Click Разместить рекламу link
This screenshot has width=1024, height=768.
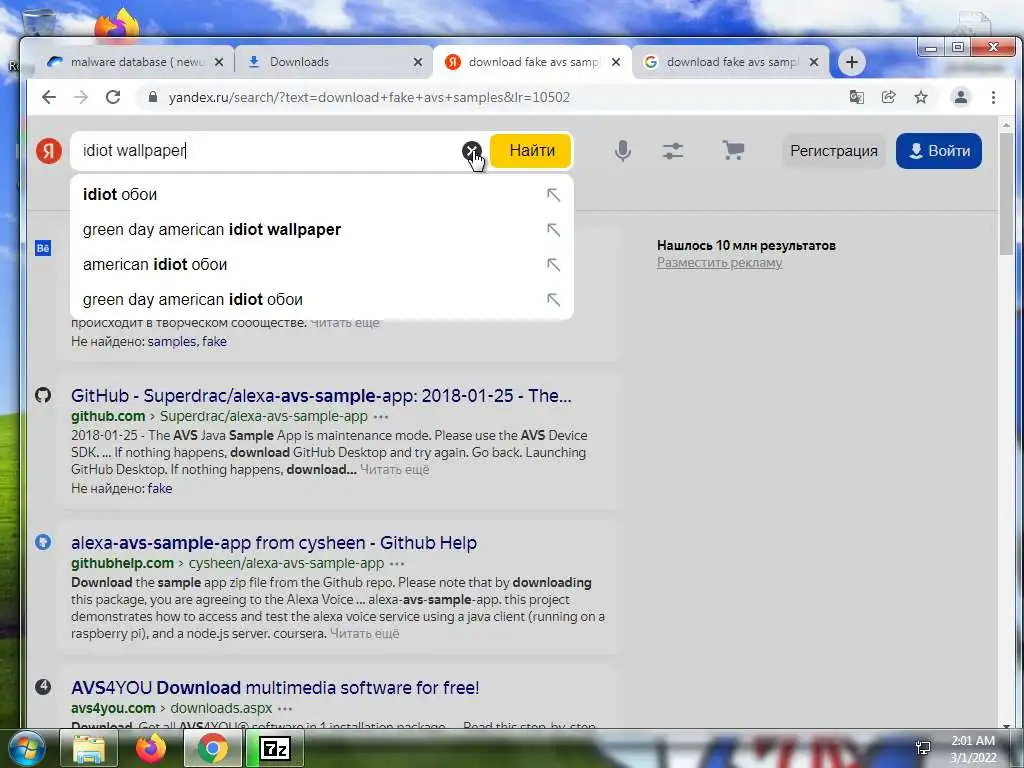pyautogui.click(x=719, y=263)
